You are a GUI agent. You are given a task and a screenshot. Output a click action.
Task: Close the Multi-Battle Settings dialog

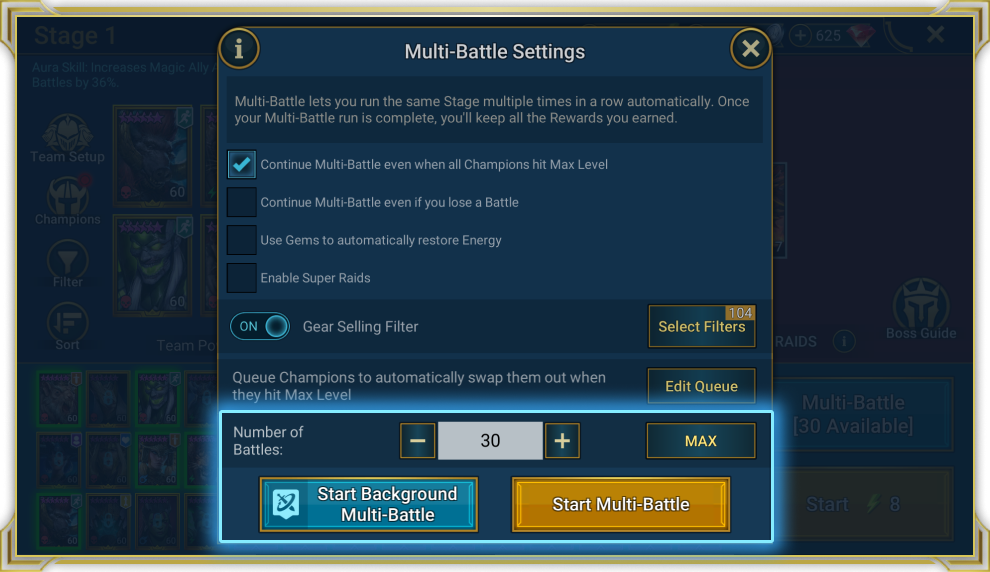pos(750,49)
